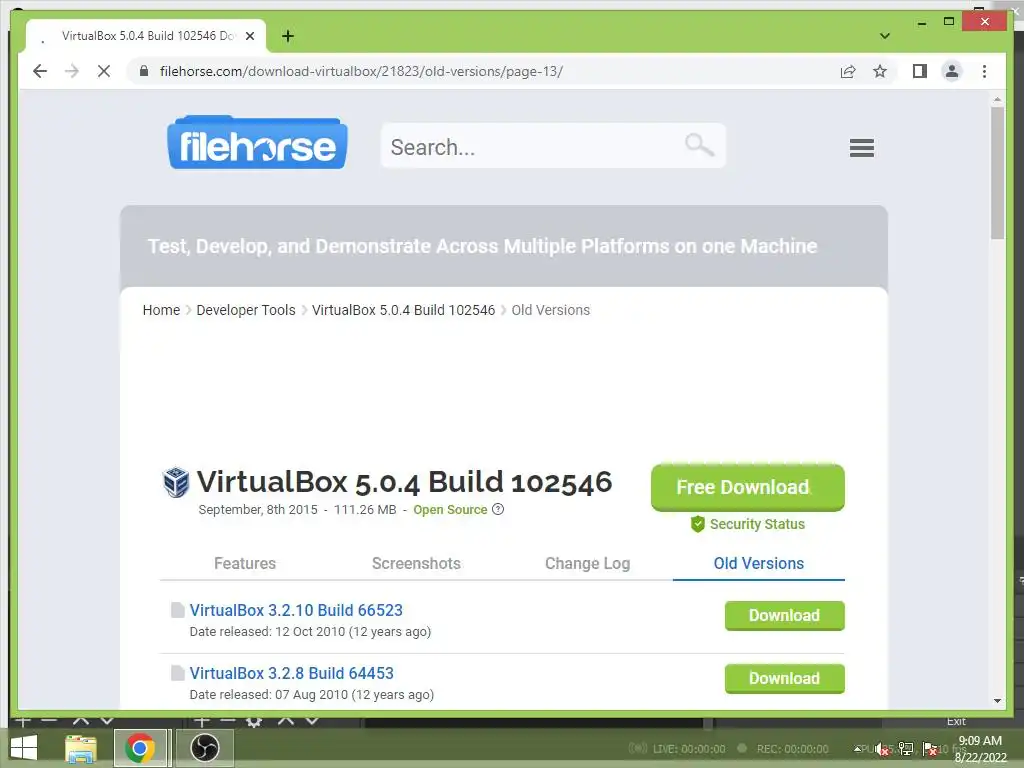This screenshot has width=1024, height=768.
Task: Share this page via share icon
Action: (848, 71)
